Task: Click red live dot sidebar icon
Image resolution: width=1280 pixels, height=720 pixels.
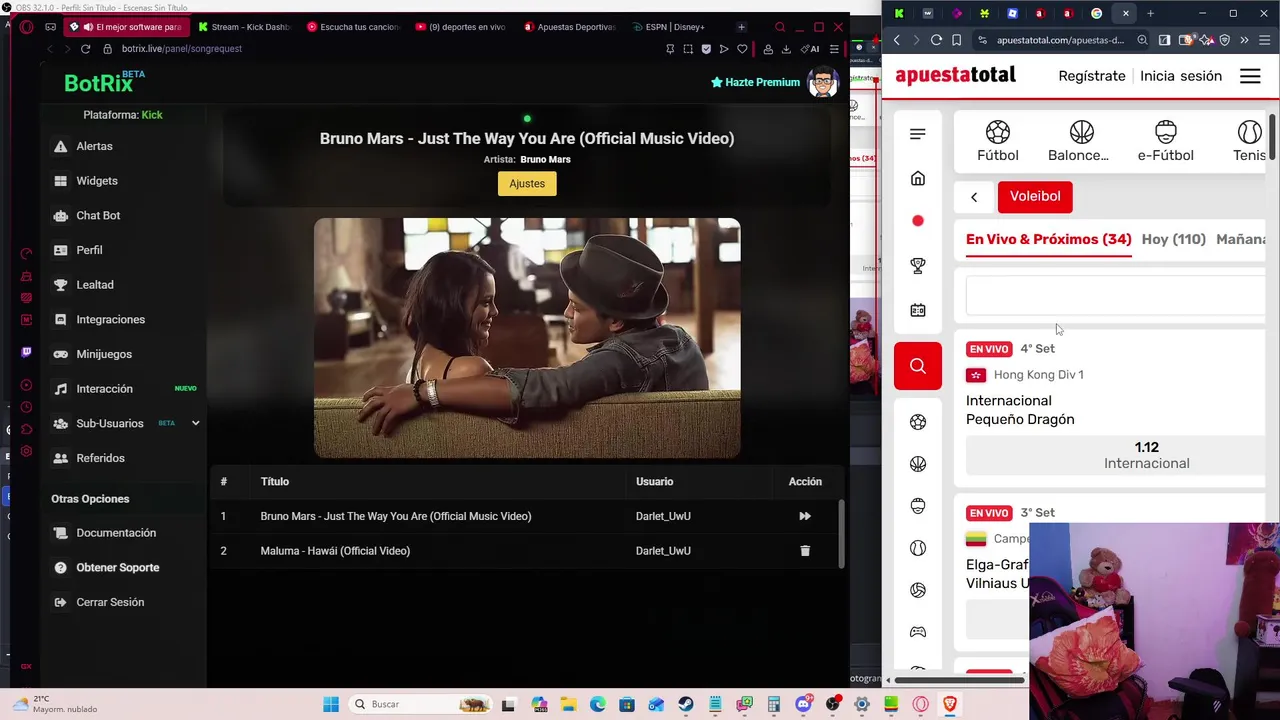Action: click(x=918, y=221)
